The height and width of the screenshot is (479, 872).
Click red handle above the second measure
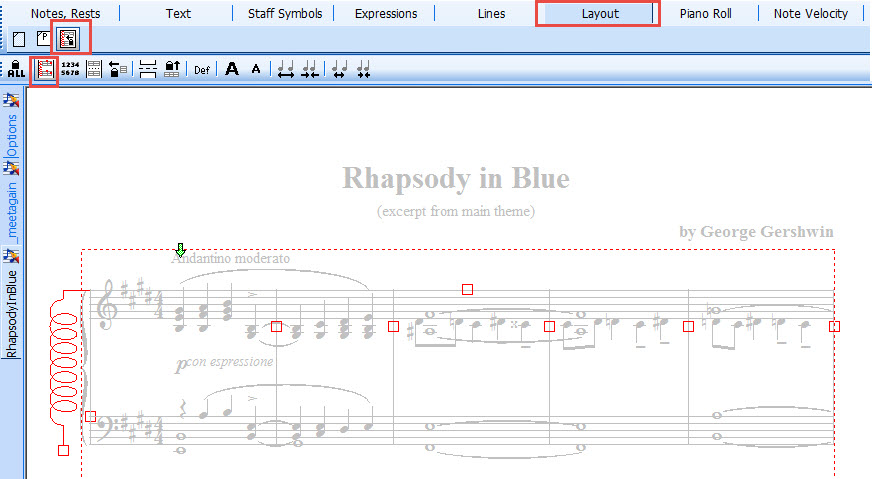click(467, 289)
